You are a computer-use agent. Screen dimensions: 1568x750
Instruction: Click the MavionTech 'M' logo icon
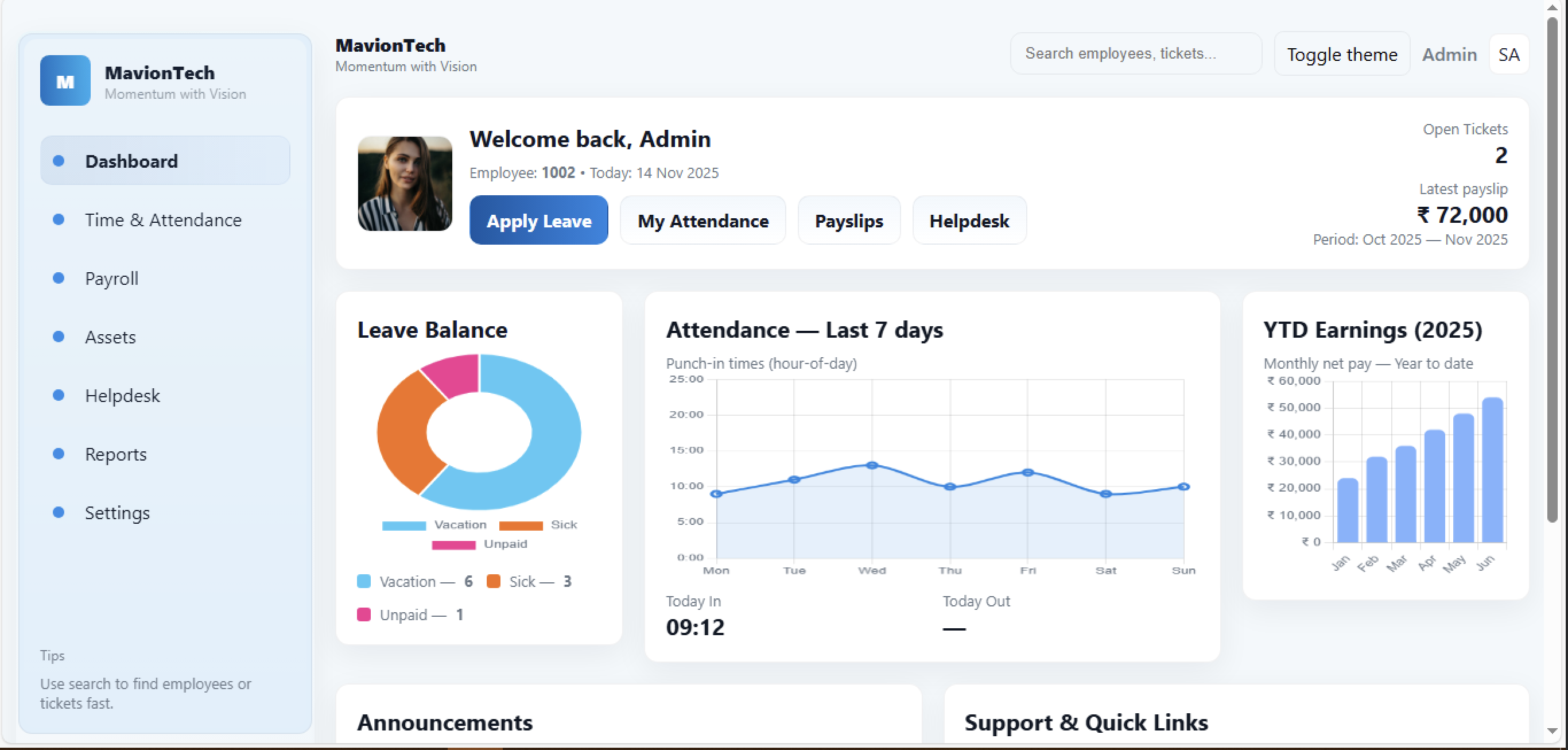click(x=65, y=81)
